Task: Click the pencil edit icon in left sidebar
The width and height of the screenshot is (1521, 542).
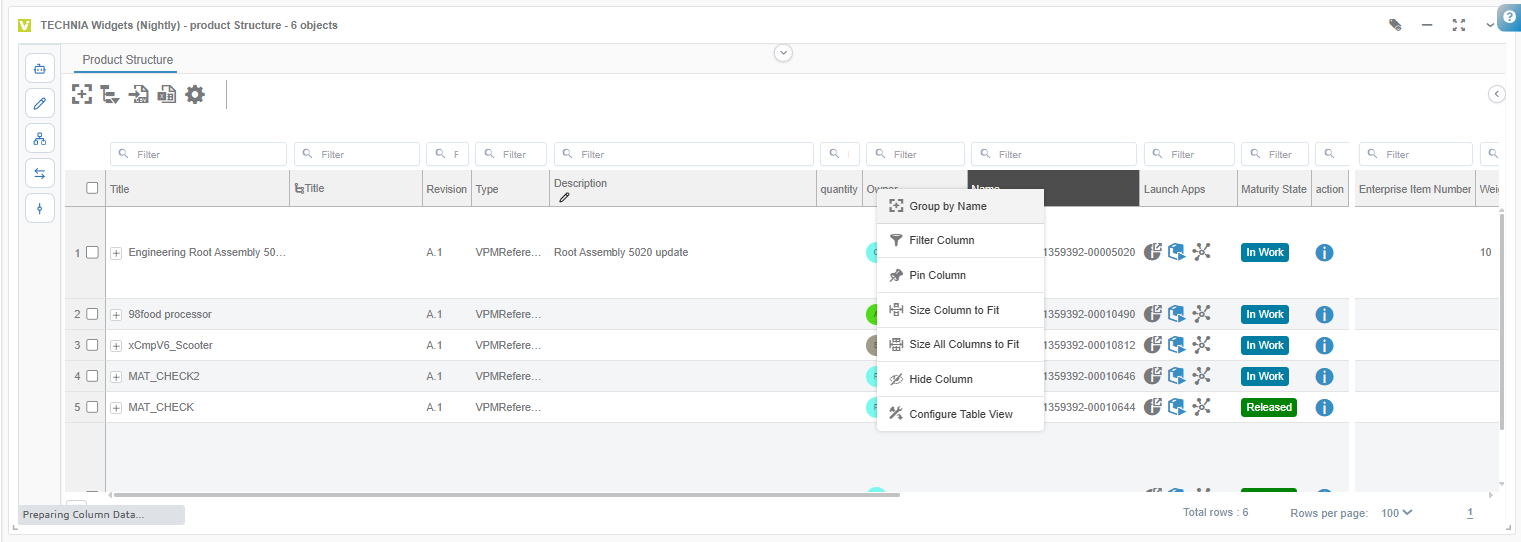Action: coord(40,103)
